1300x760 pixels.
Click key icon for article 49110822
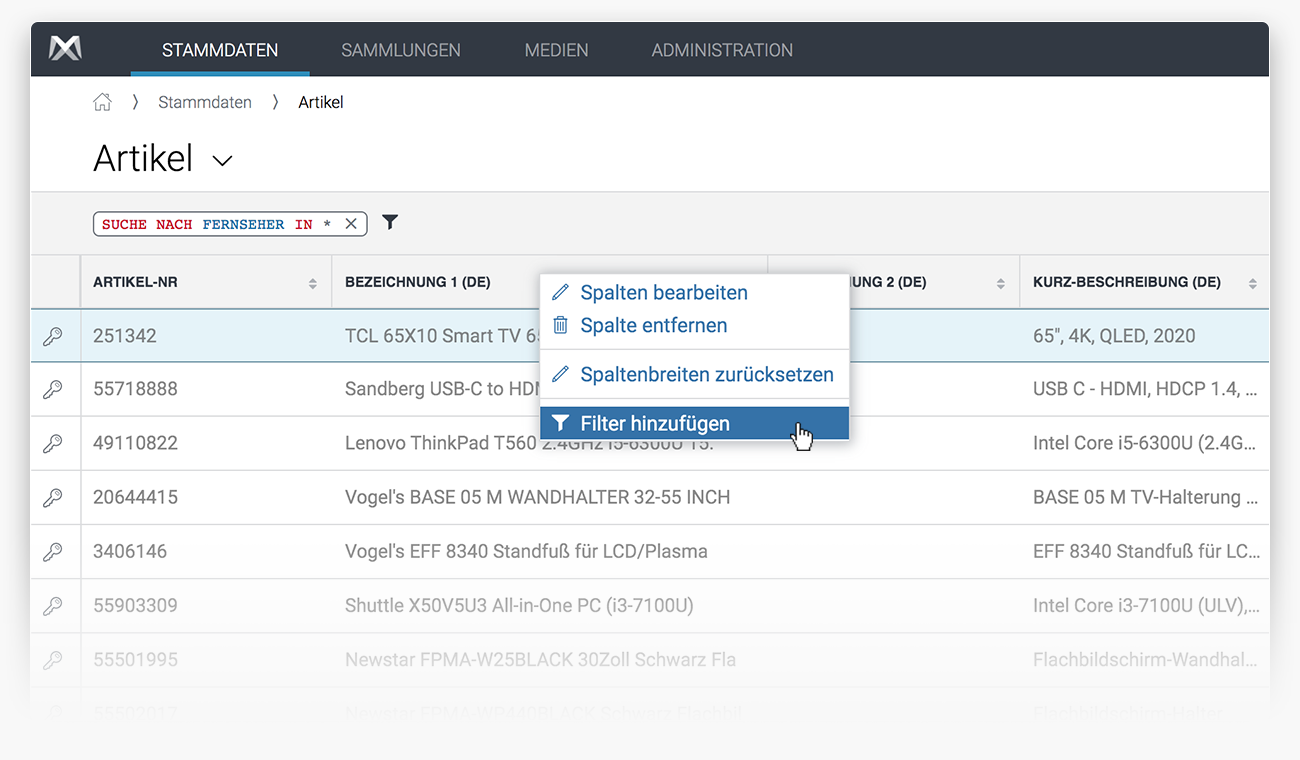(x=53, y=443)
